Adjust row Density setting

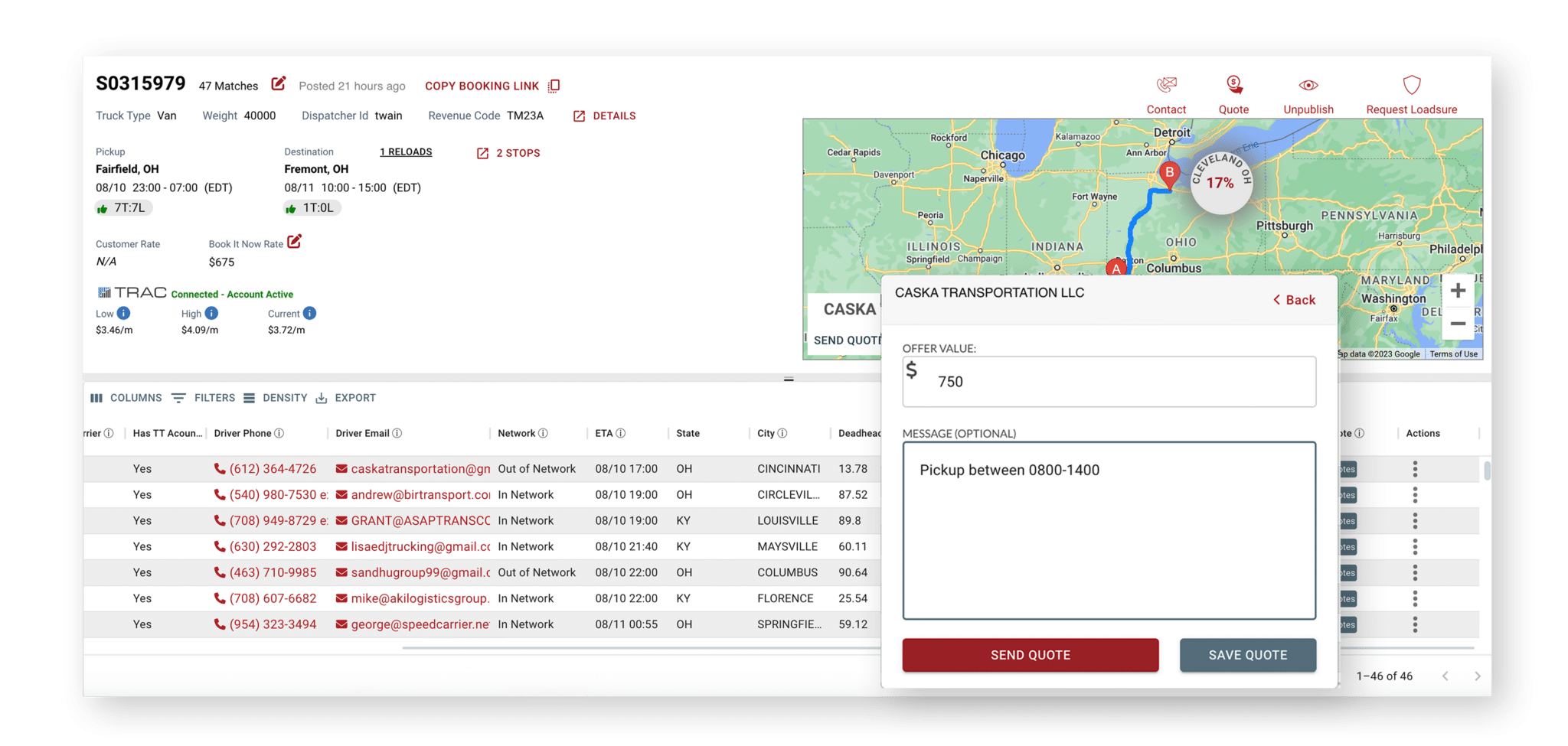[x=276, y=397]
